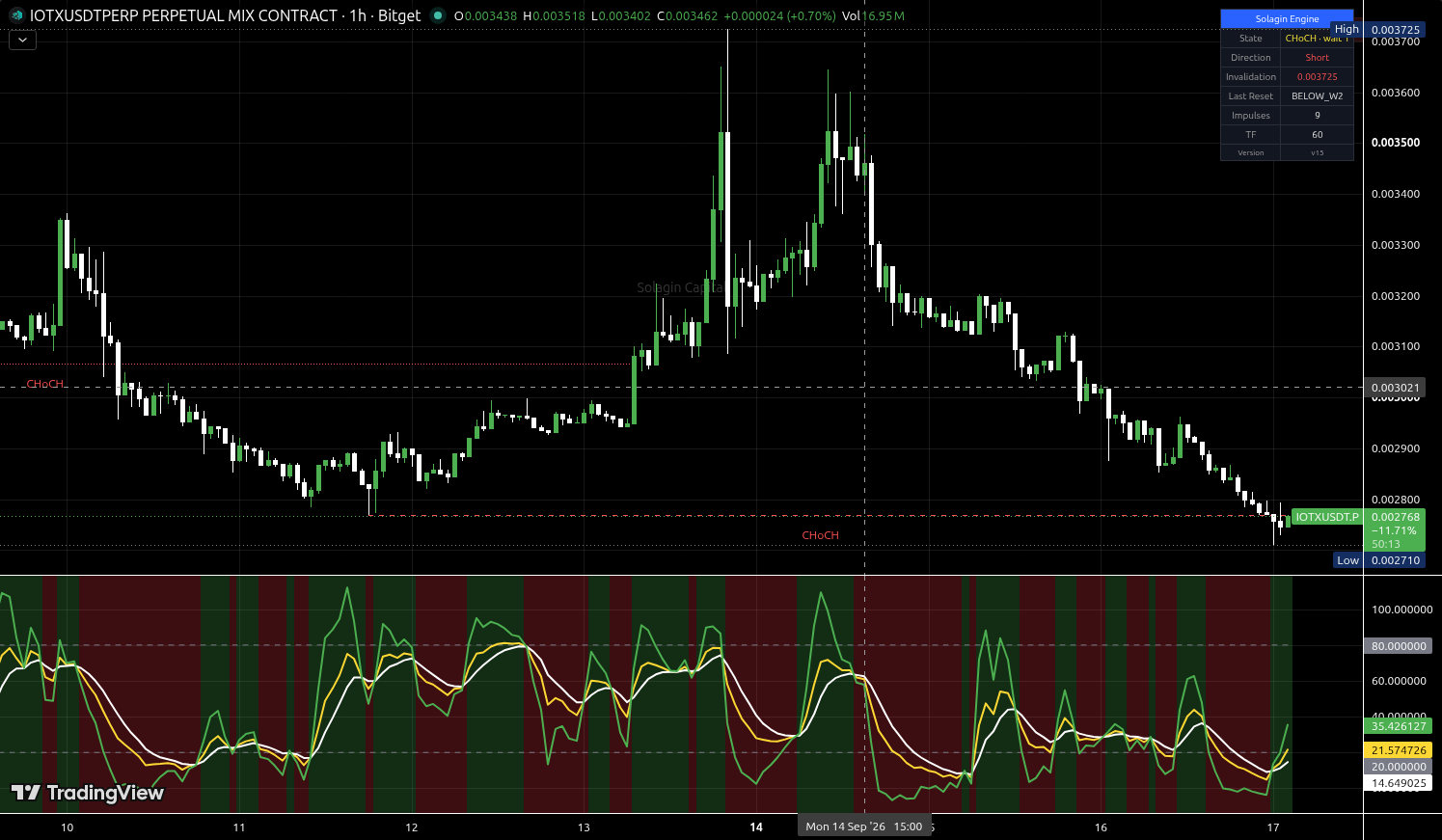Click the Low price value 0.002710

point(1395,560)
